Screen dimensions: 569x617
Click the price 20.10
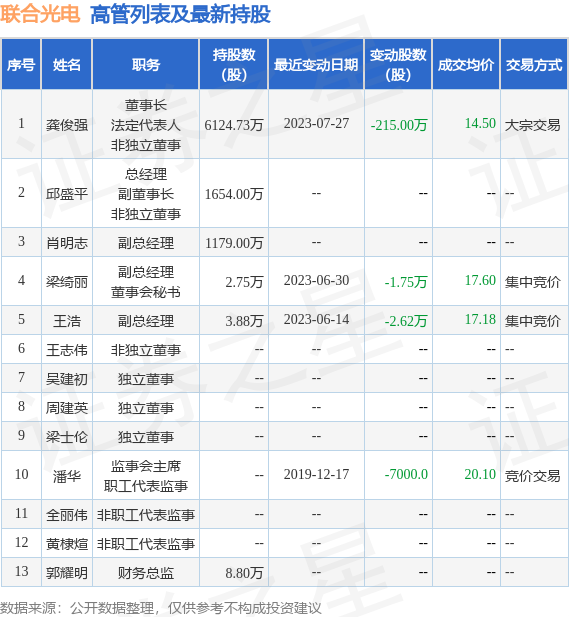tap(480, 474)
